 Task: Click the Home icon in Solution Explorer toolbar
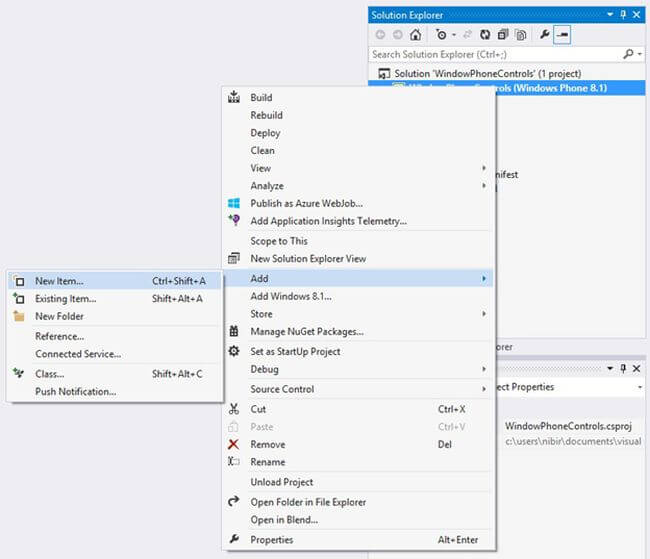tap(415, 35)
